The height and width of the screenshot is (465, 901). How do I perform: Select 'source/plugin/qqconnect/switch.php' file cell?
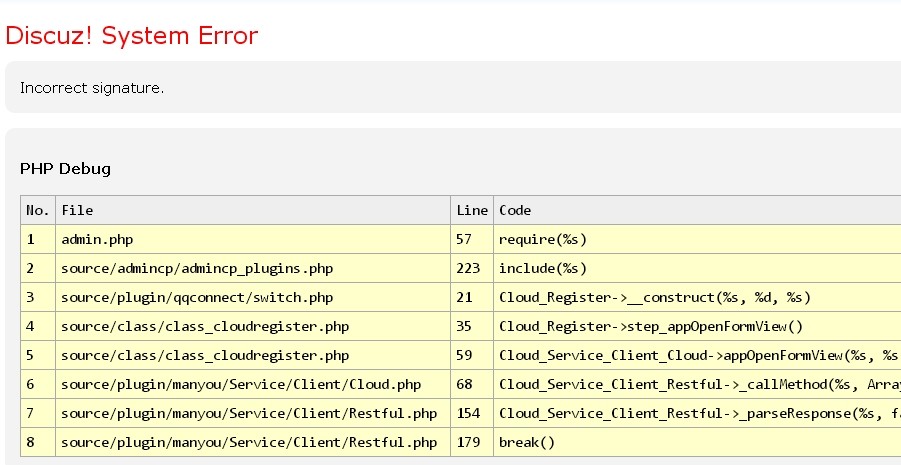point(253,298)
